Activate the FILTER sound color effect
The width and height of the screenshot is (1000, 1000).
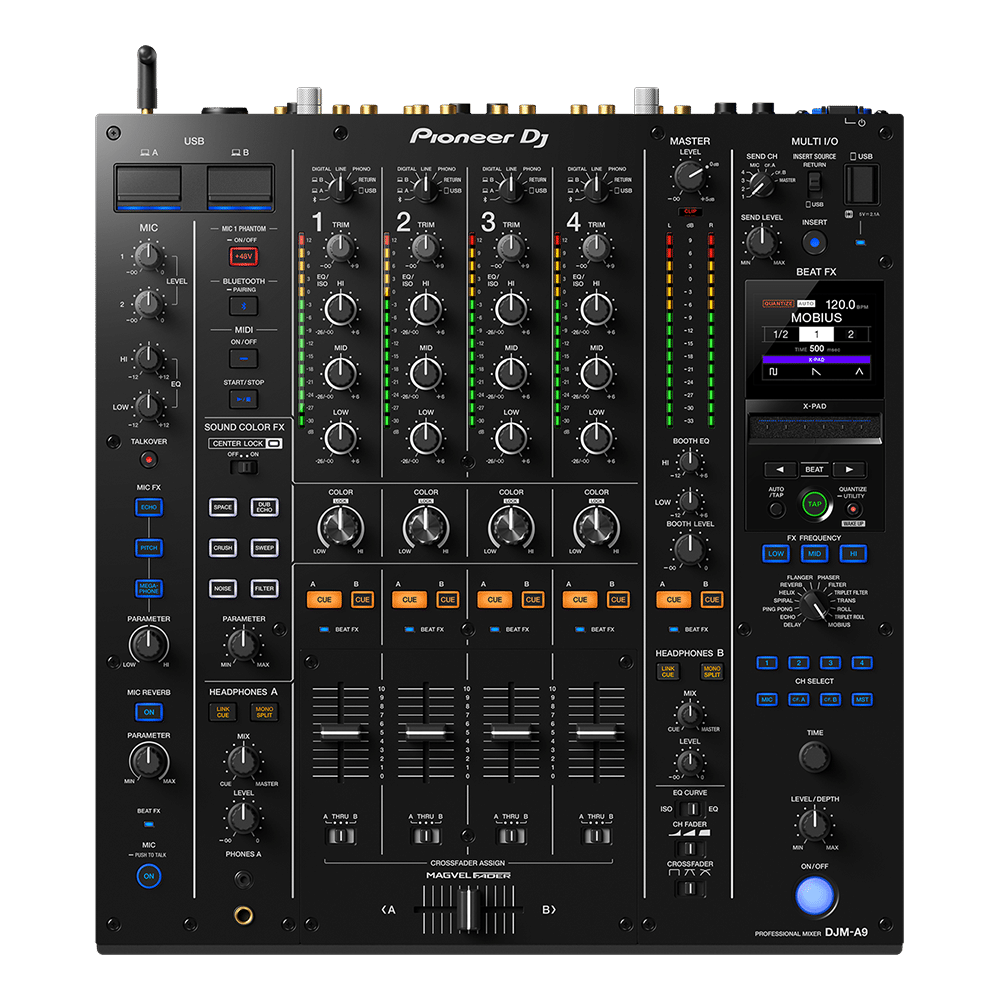[262, 589]
